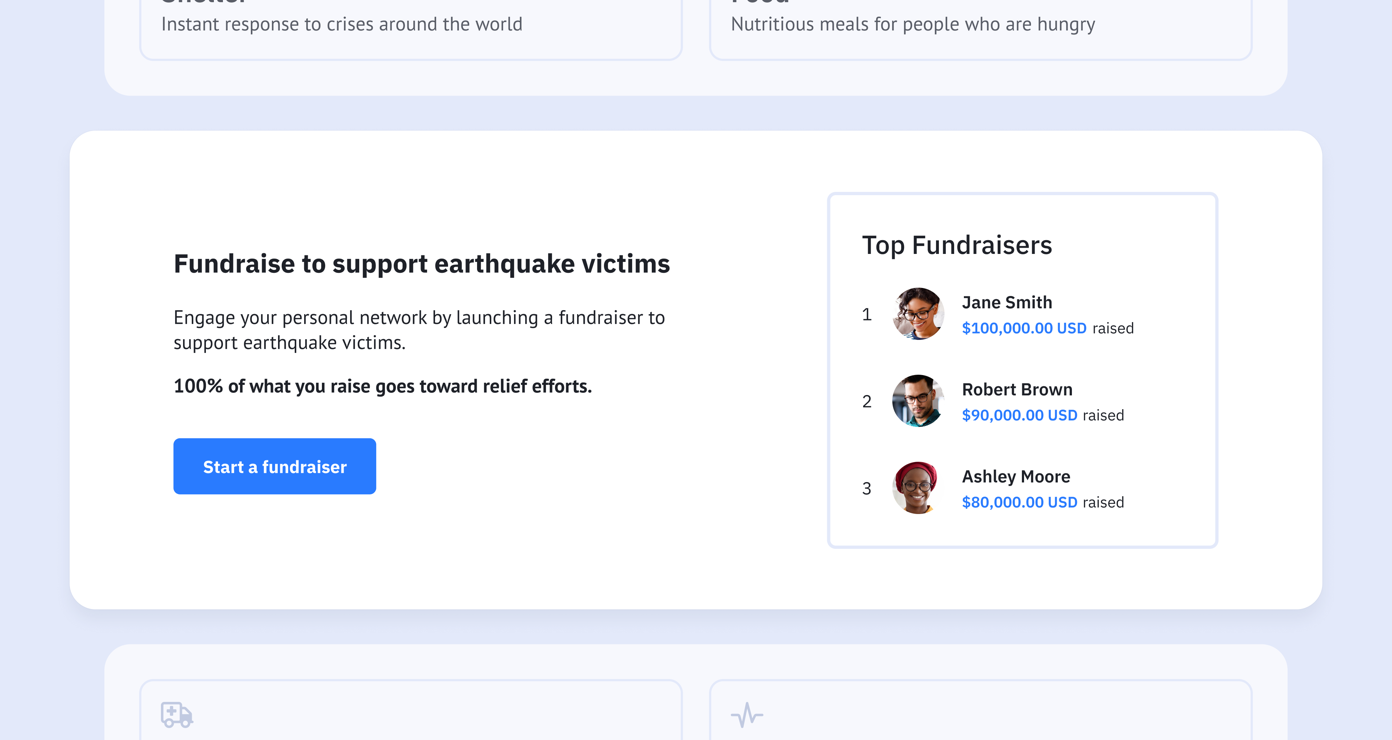1392x740 pixels.
Task: Open Ashley Moore's $80,000.00 USD amount
Action: (x=1020, y=502)
